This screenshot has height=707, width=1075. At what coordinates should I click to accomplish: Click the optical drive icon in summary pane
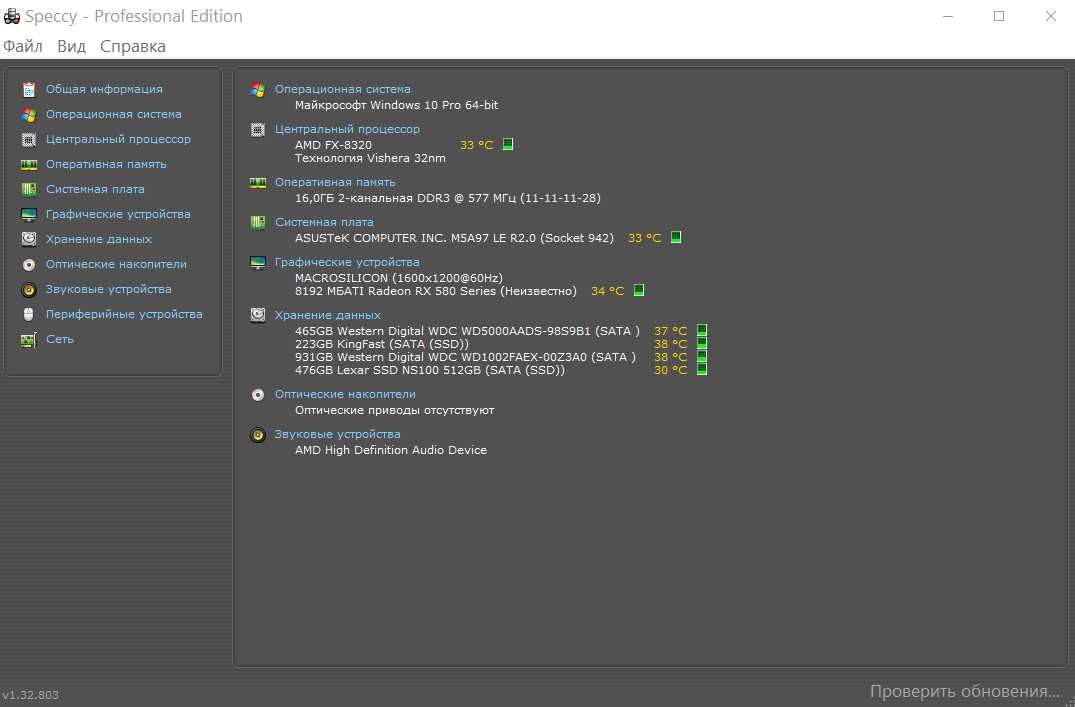[258, 395]
